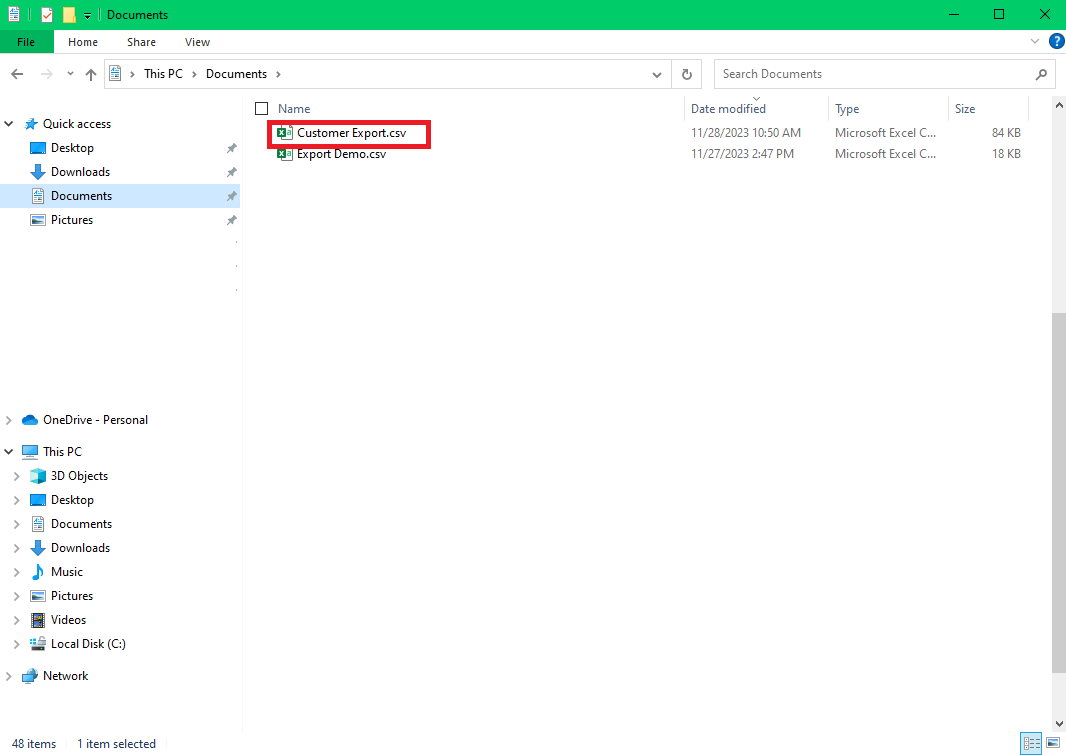
Task: Collapse the This PC tree node
Action: (9, 452)
